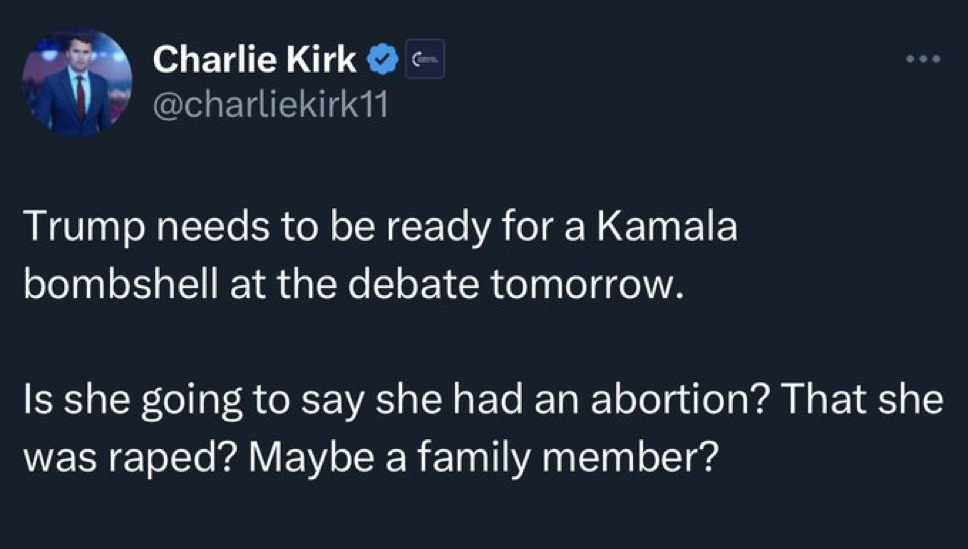Screen dimensions: 968x549
Task: Click the word "Trump" in the tweet
Action: [x=77, y=229]
